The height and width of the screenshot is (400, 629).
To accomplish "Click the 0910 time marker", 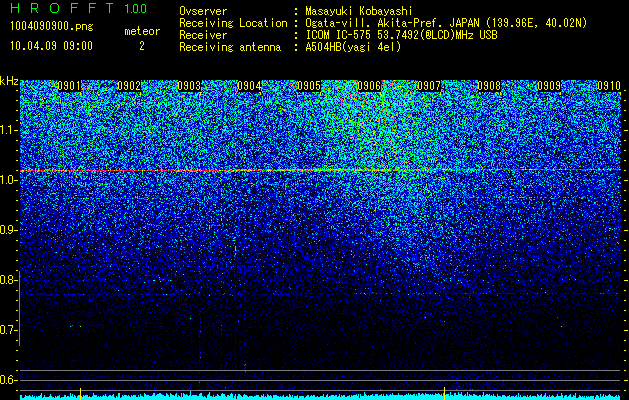I will [609, 86].
